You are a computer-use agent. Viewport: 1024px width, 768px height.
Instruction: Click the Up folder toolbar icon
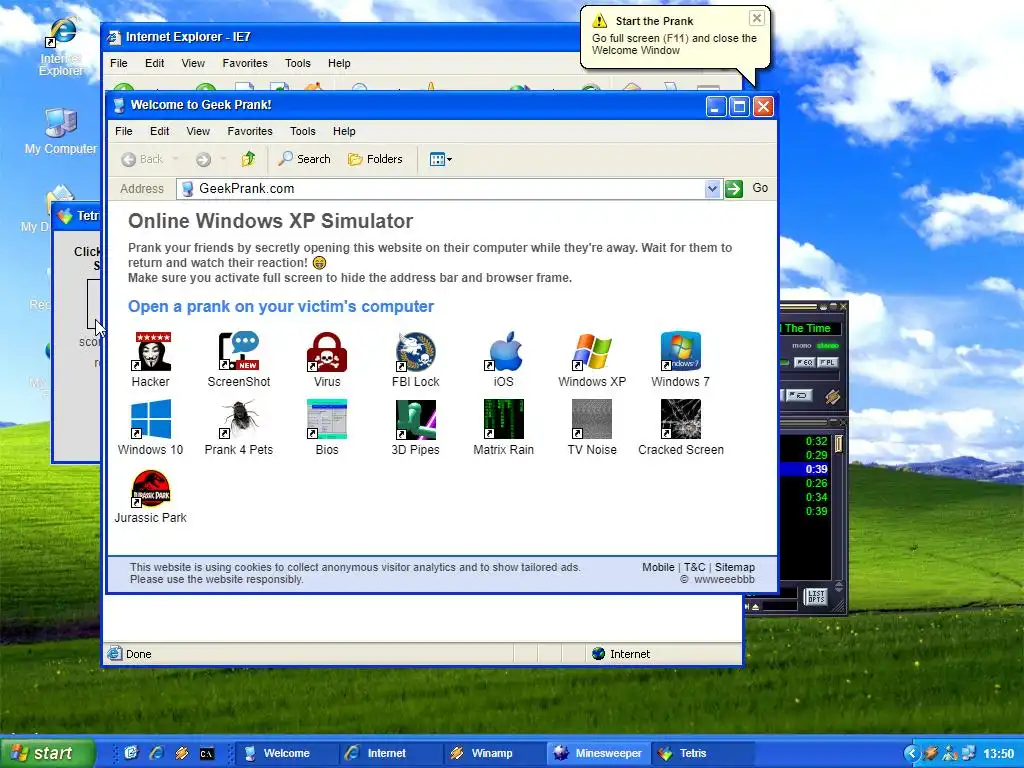coord(248,159)
